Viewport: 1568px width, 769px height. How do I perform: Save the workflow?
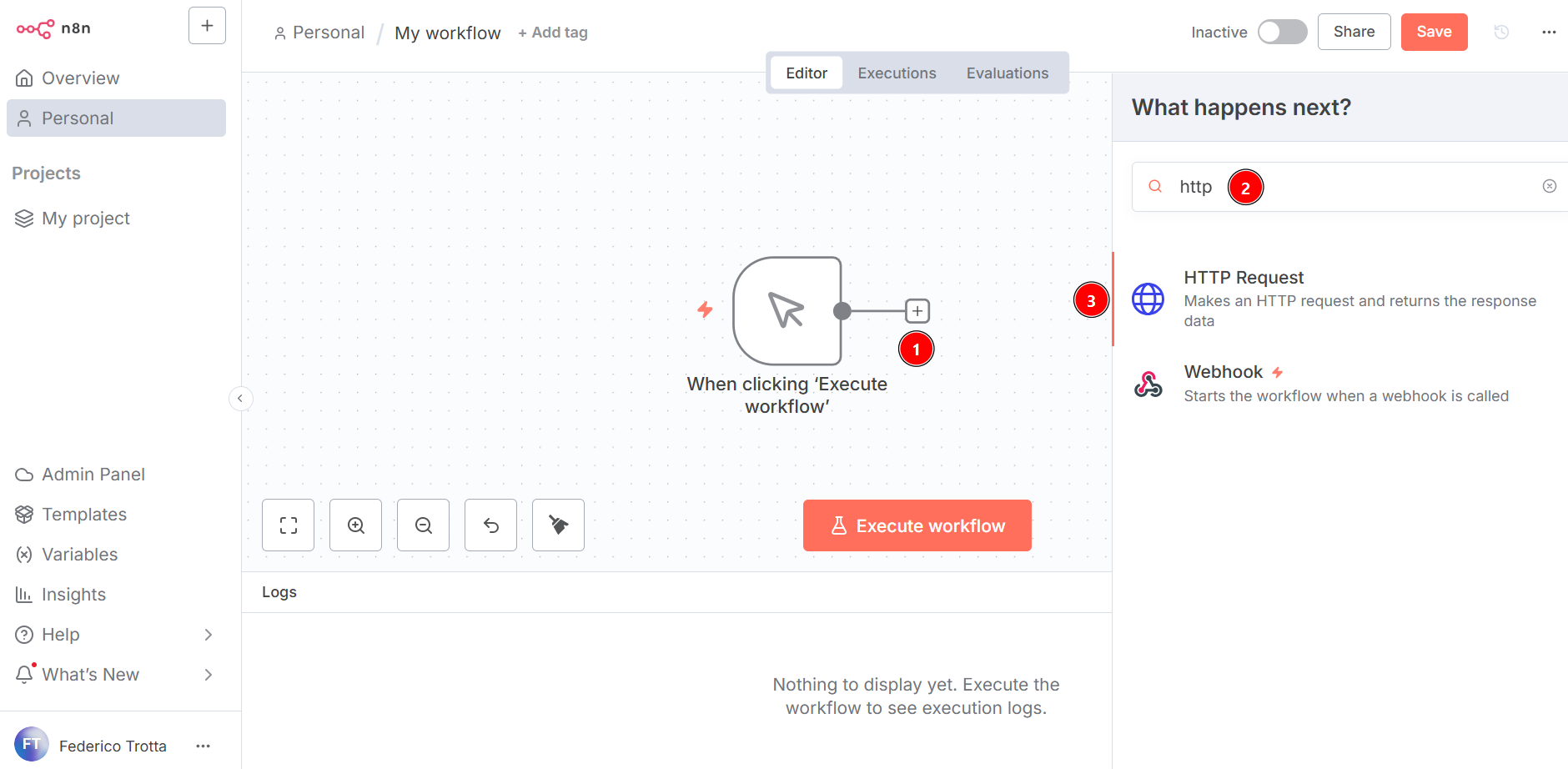pyautogui.click(x=1434, y=32)
